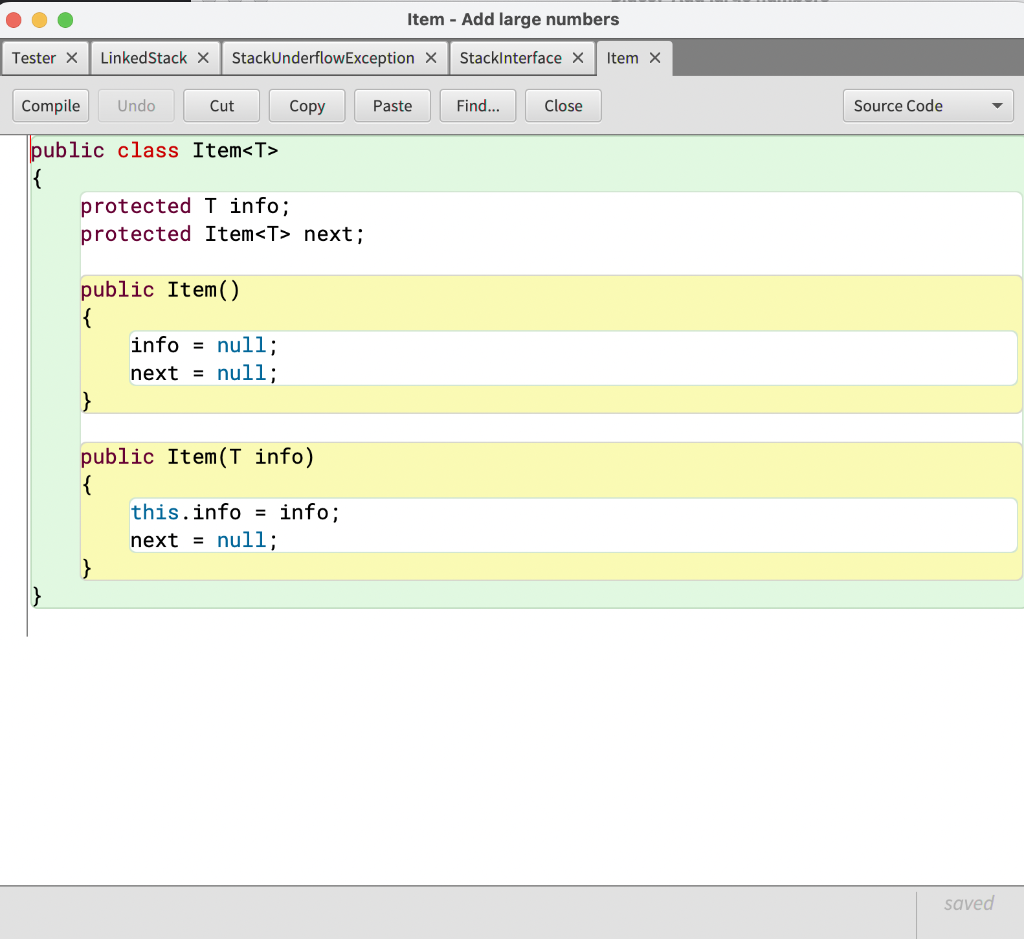
Task: Click the red close circle icon
Action: (14, 18)
